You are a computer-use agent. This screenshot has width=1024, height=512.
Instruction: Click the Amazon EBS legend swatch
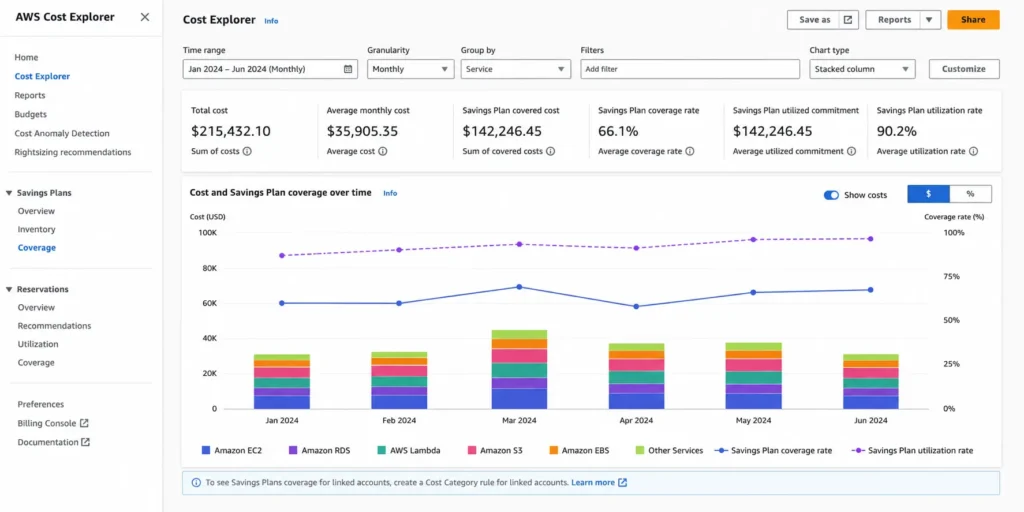pyautogui.click(x=553, y=450)
